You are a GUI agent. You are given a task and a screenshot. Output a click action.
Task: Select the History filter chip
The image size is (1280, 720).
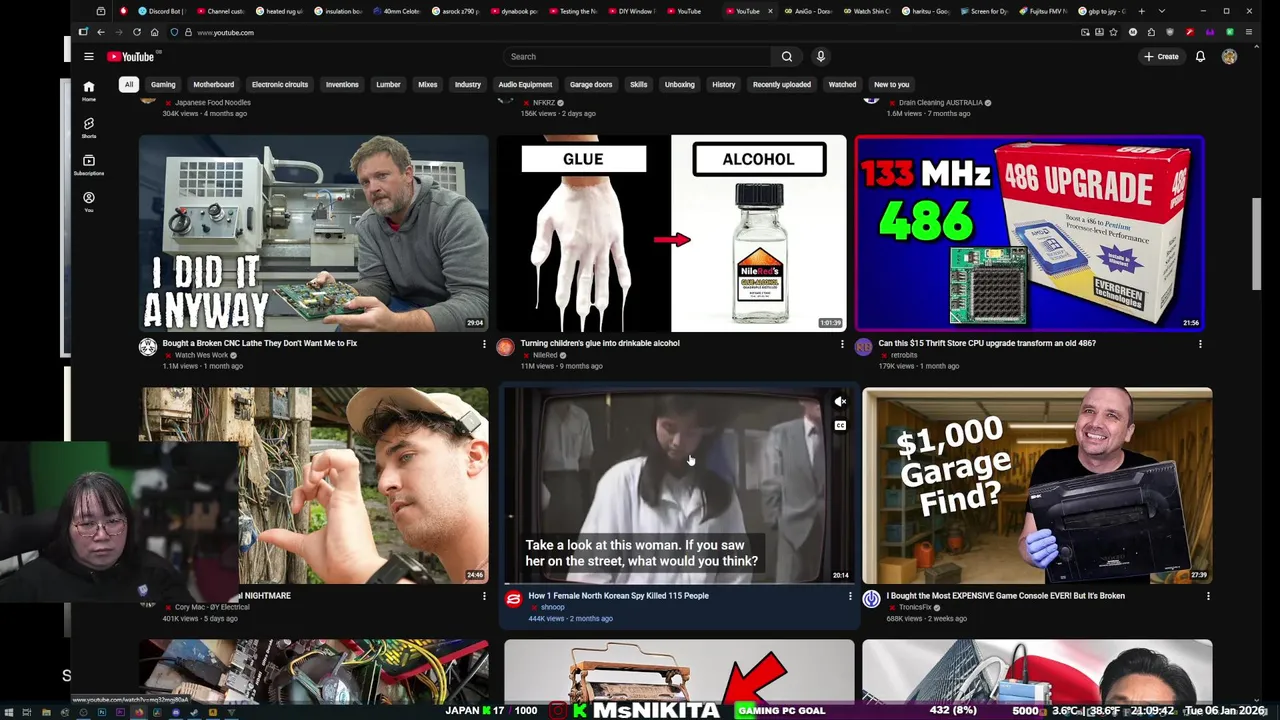(724, 85)
